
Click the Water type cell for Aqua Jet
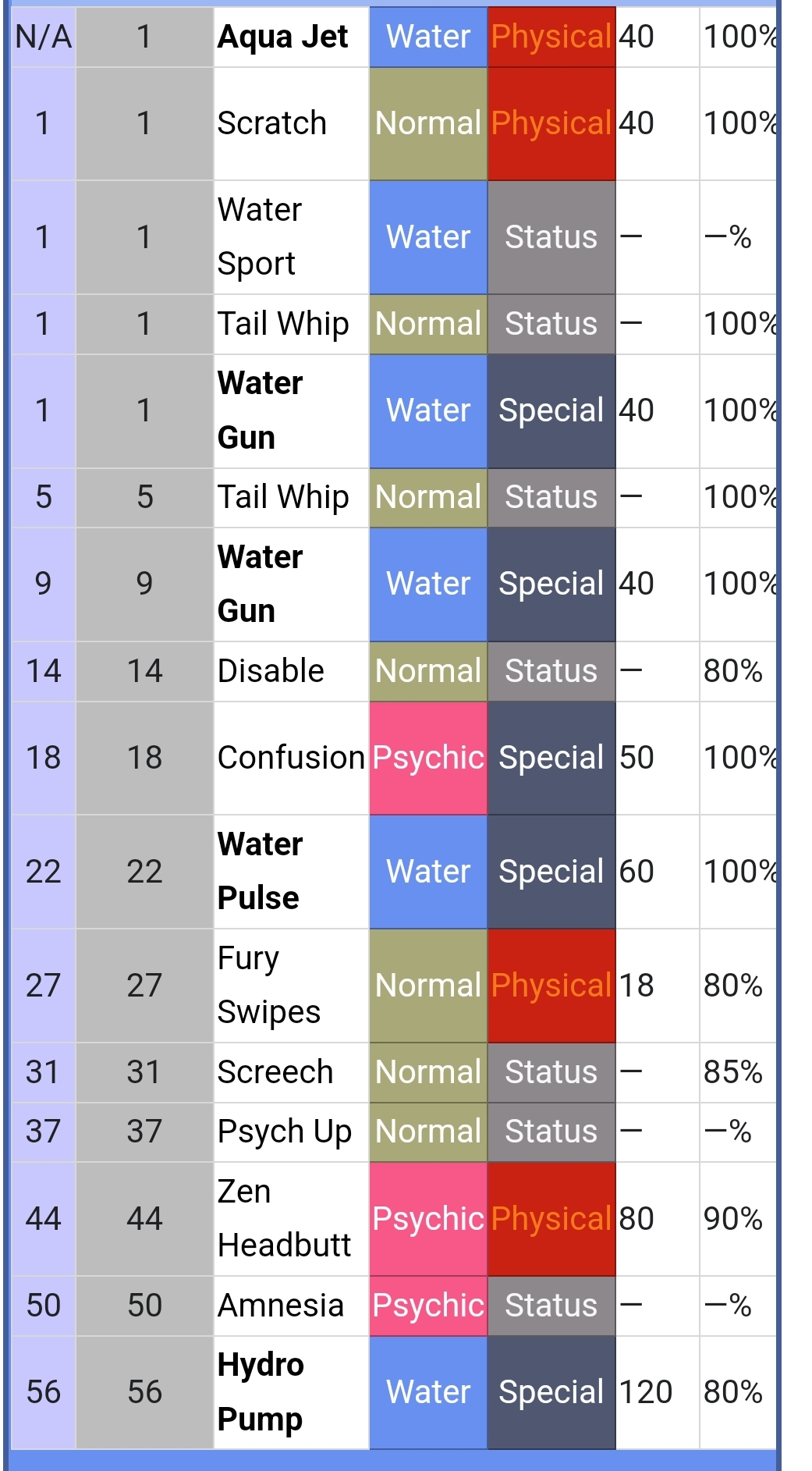[x=428, y=37]
